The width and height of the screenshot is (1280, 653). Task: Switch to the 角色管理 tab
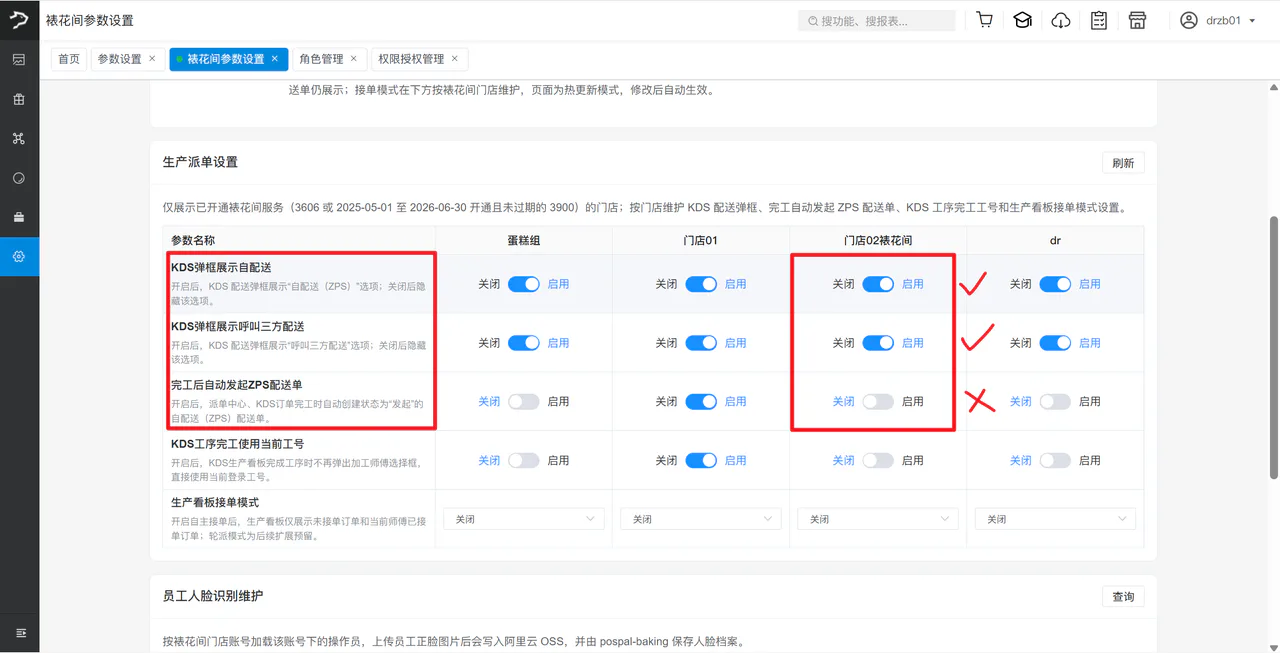[321, 59]
